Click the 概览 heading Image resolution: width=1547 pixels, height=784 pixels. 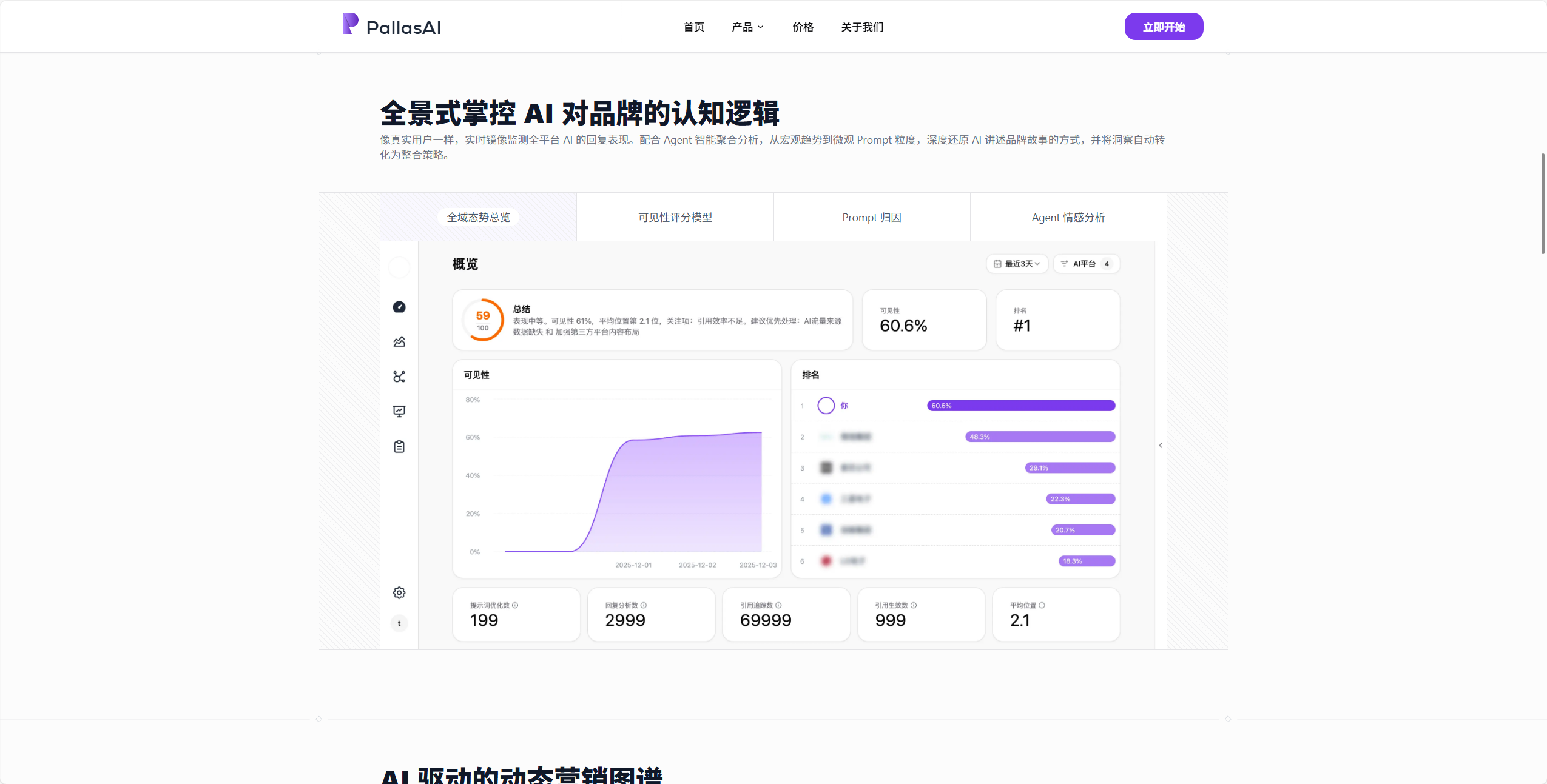click(465, 264)
